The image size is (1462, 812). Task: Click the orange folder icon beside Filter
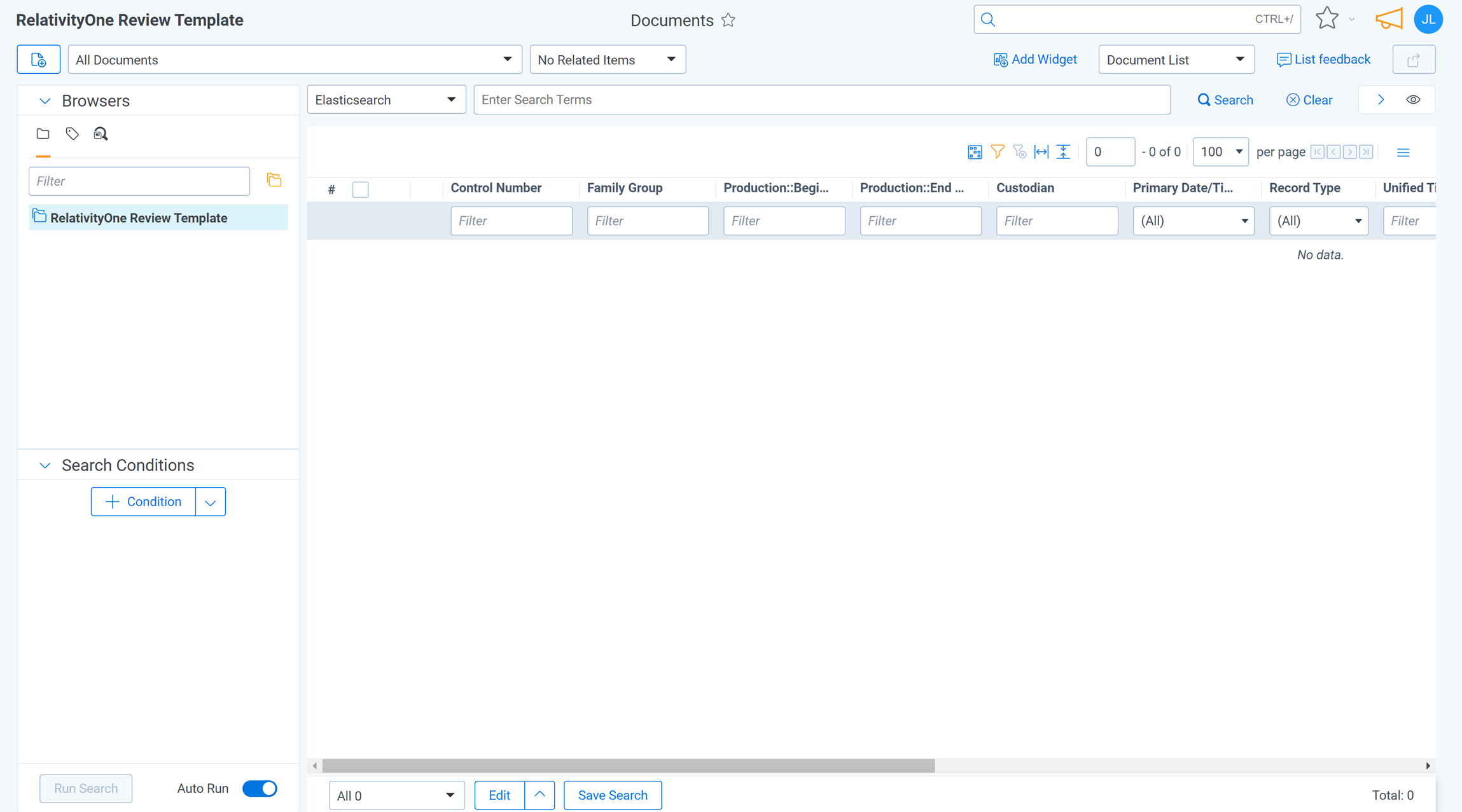(x=274, y=180)
